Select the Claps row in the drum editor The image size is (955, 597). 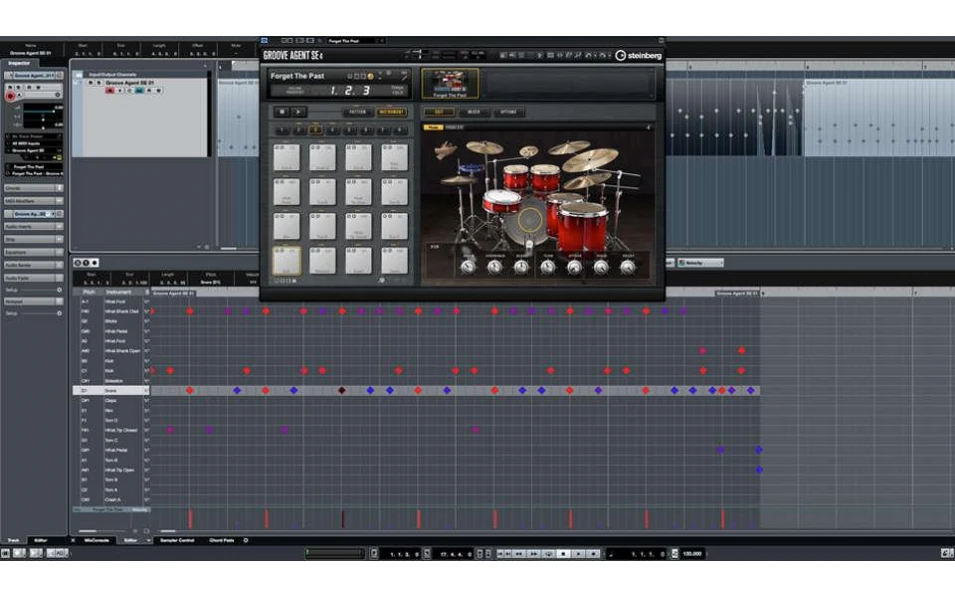(x=111, y=401)
